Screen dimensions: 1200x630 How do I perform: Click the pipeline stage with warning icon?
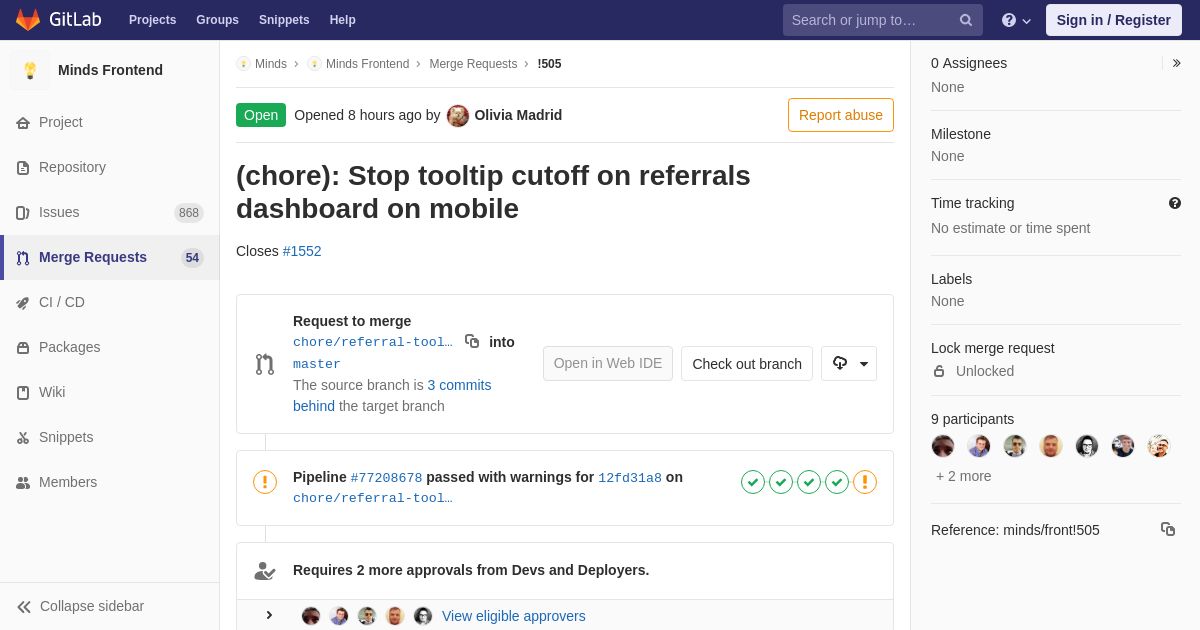click(x=865, y=483)
